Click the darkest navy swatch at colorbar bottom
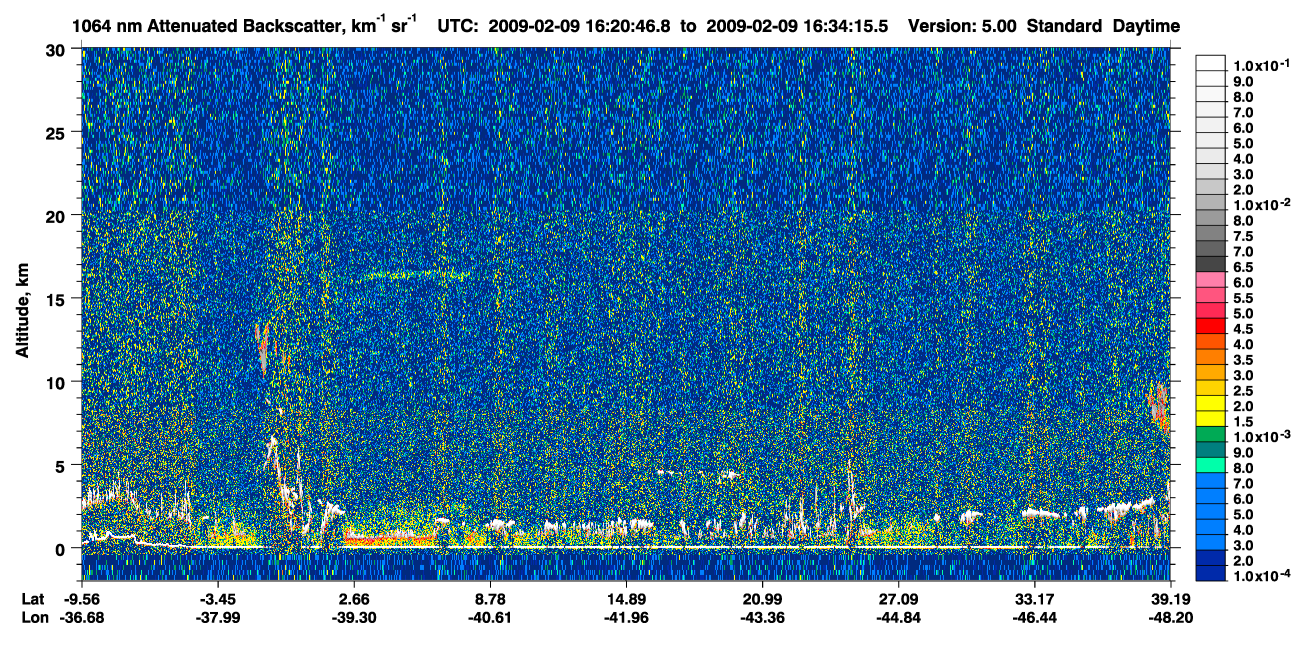1300x667 pixels. pyautogui.click(x=1211, y=573)
